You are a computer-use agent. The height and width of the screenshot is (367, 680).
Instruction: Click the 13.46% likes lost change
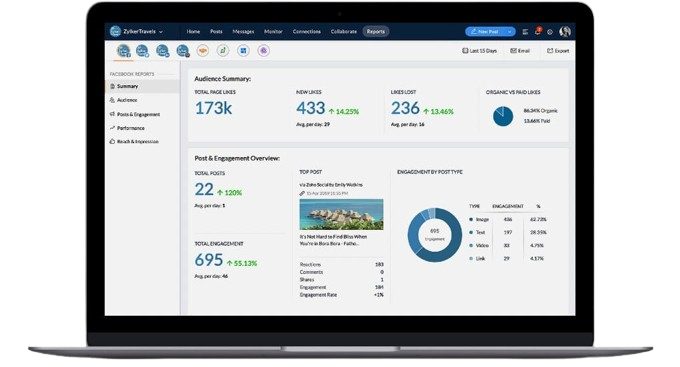coord(438,111)
